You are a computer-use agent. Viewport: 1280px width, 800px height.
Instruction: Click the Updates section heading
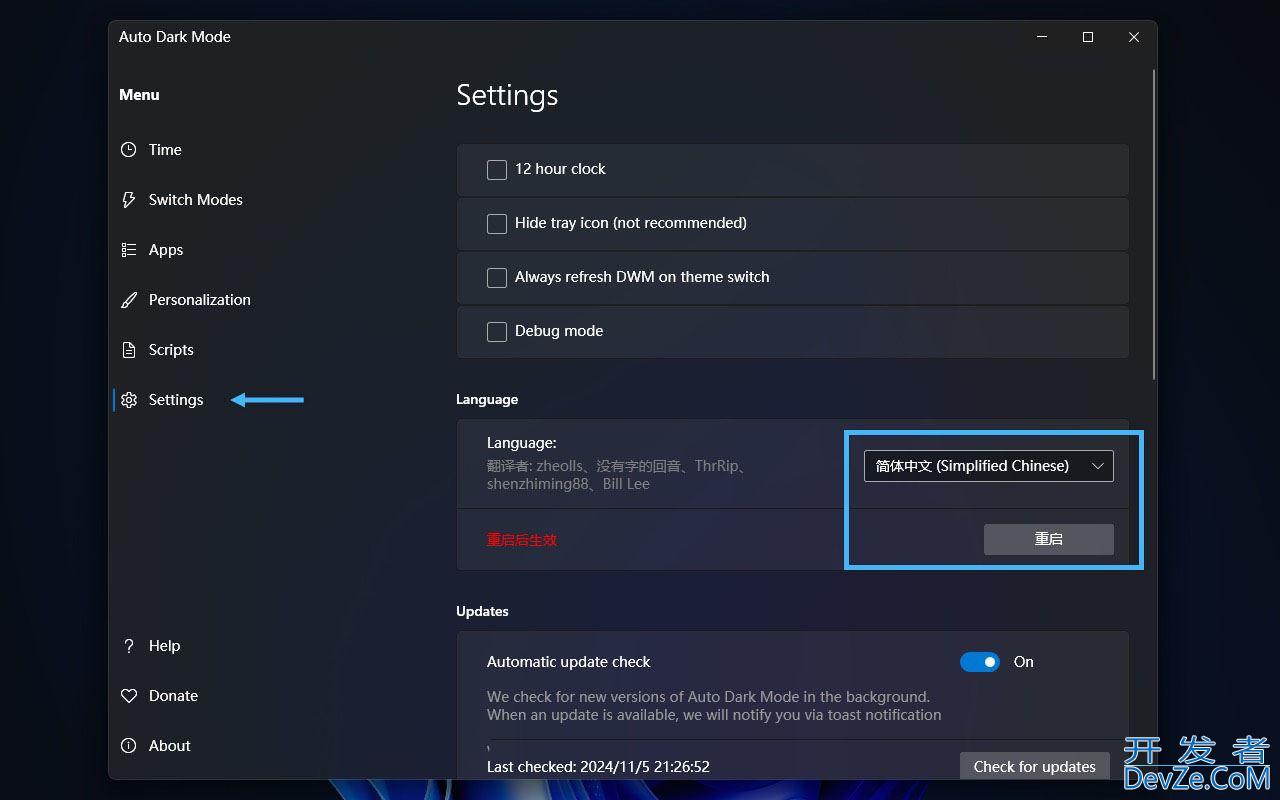click(x=482, y=611)
